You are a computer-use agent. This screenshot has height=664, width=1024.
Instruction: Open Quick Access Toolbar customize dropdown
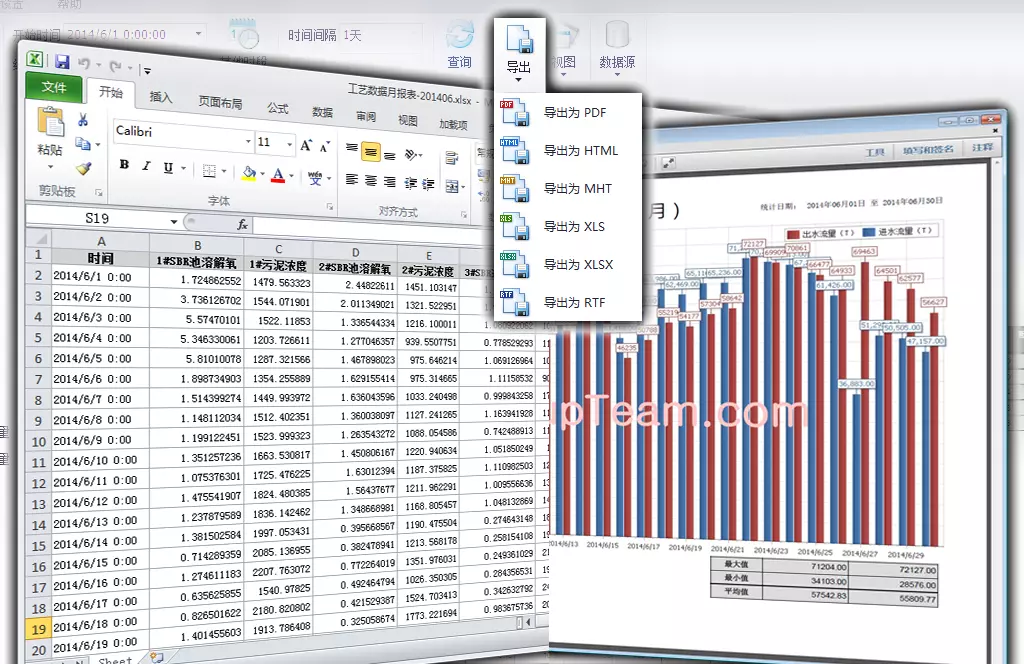[147, 71]
